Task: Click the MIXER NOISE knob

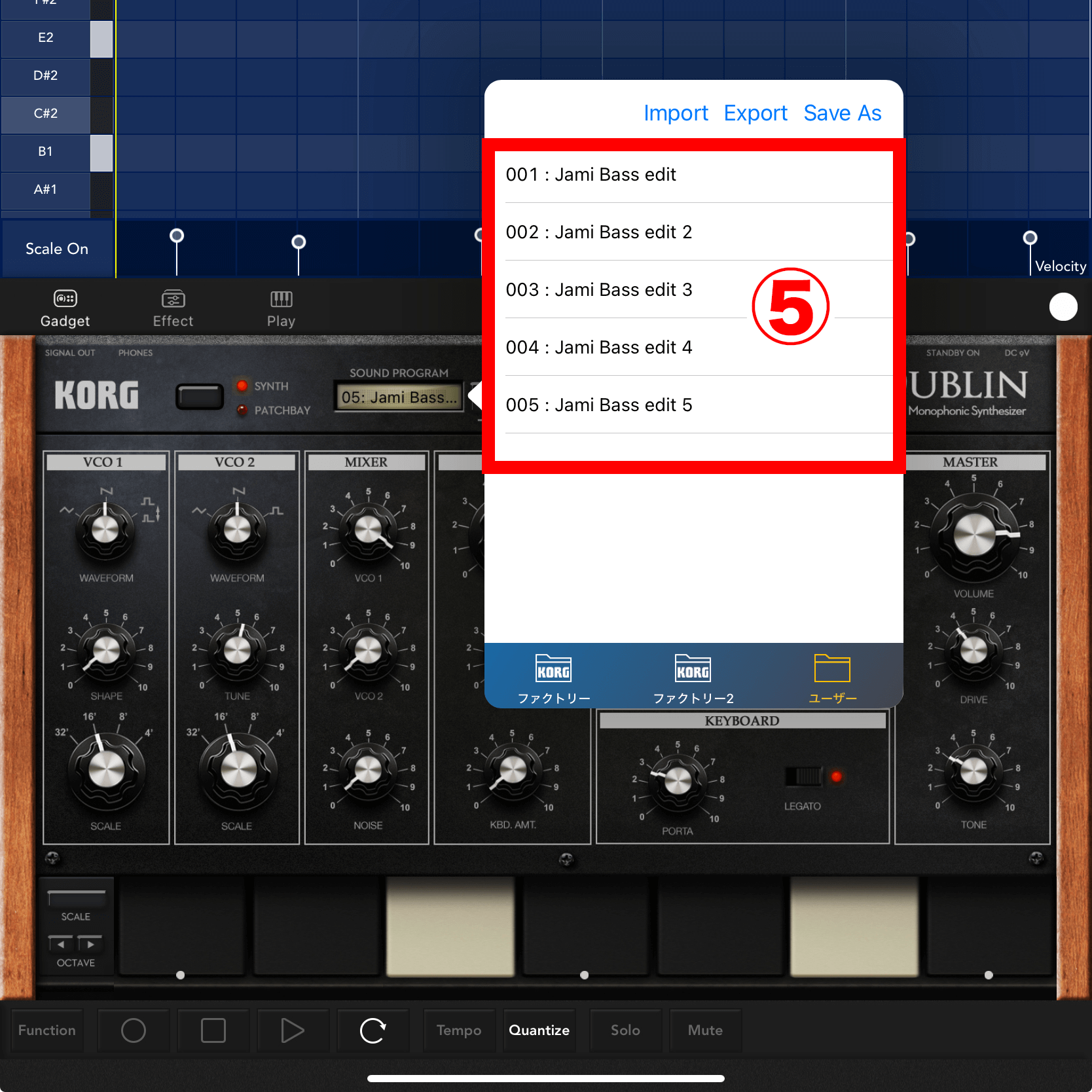Action: 368,770
